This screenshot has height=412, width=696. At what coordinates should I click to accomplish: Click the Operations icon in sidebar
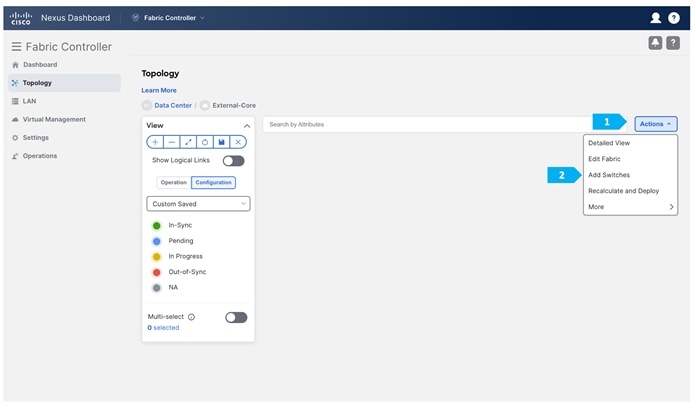(15, 156)
